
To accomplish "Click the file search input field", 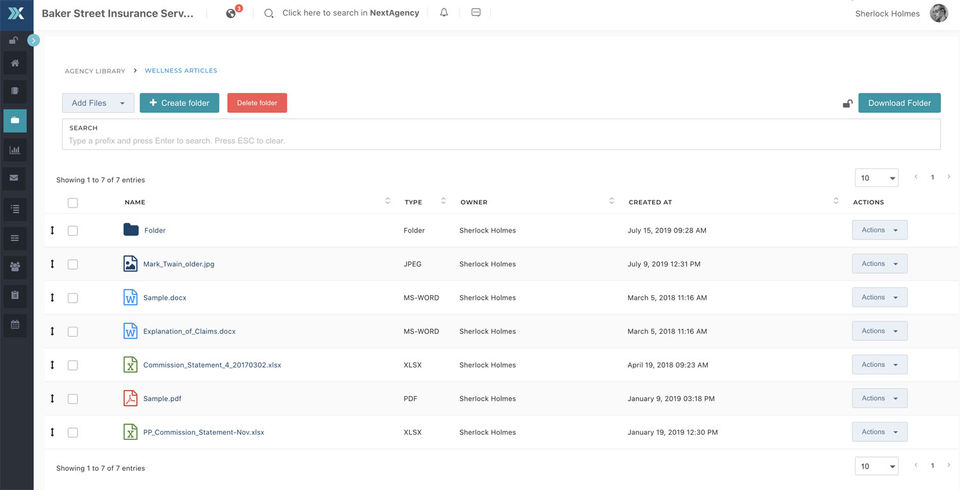I will (500, 140).
